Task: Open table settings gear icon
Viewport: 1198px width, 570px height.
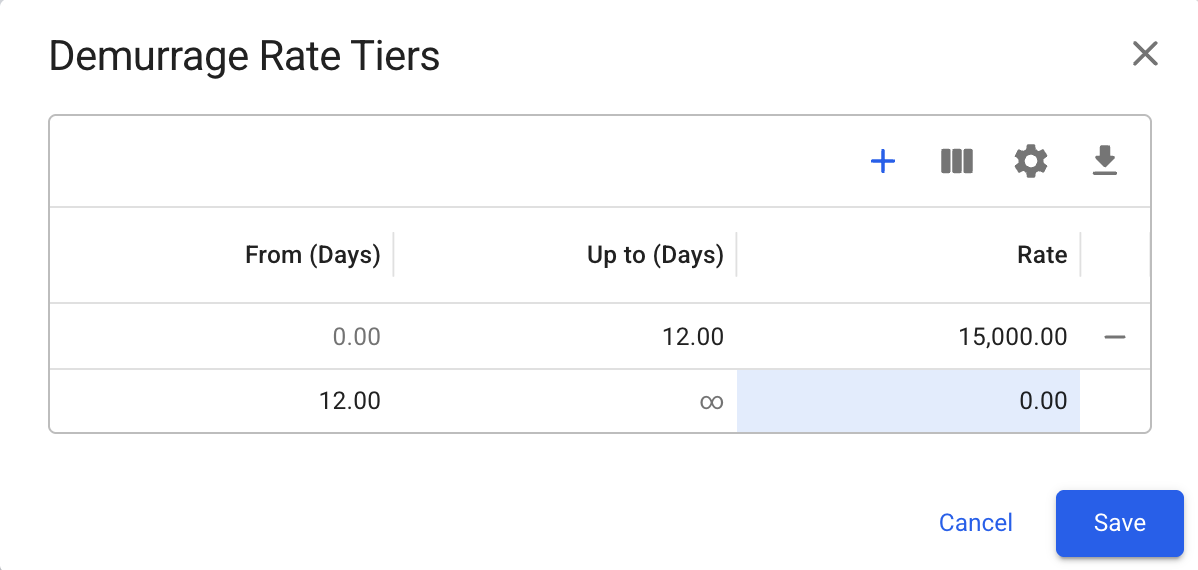Action: (x=1031, y=161)
